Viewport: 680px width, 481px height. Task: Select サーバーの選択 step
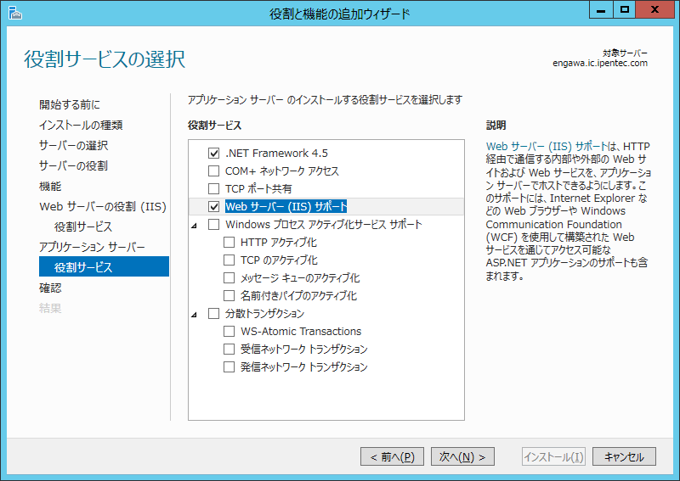pos(73,145)
